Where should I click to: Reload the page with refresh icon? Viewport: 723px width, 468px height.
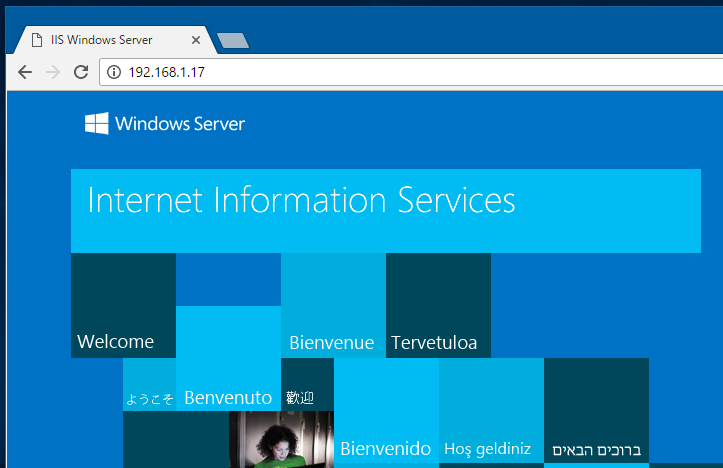81,72
